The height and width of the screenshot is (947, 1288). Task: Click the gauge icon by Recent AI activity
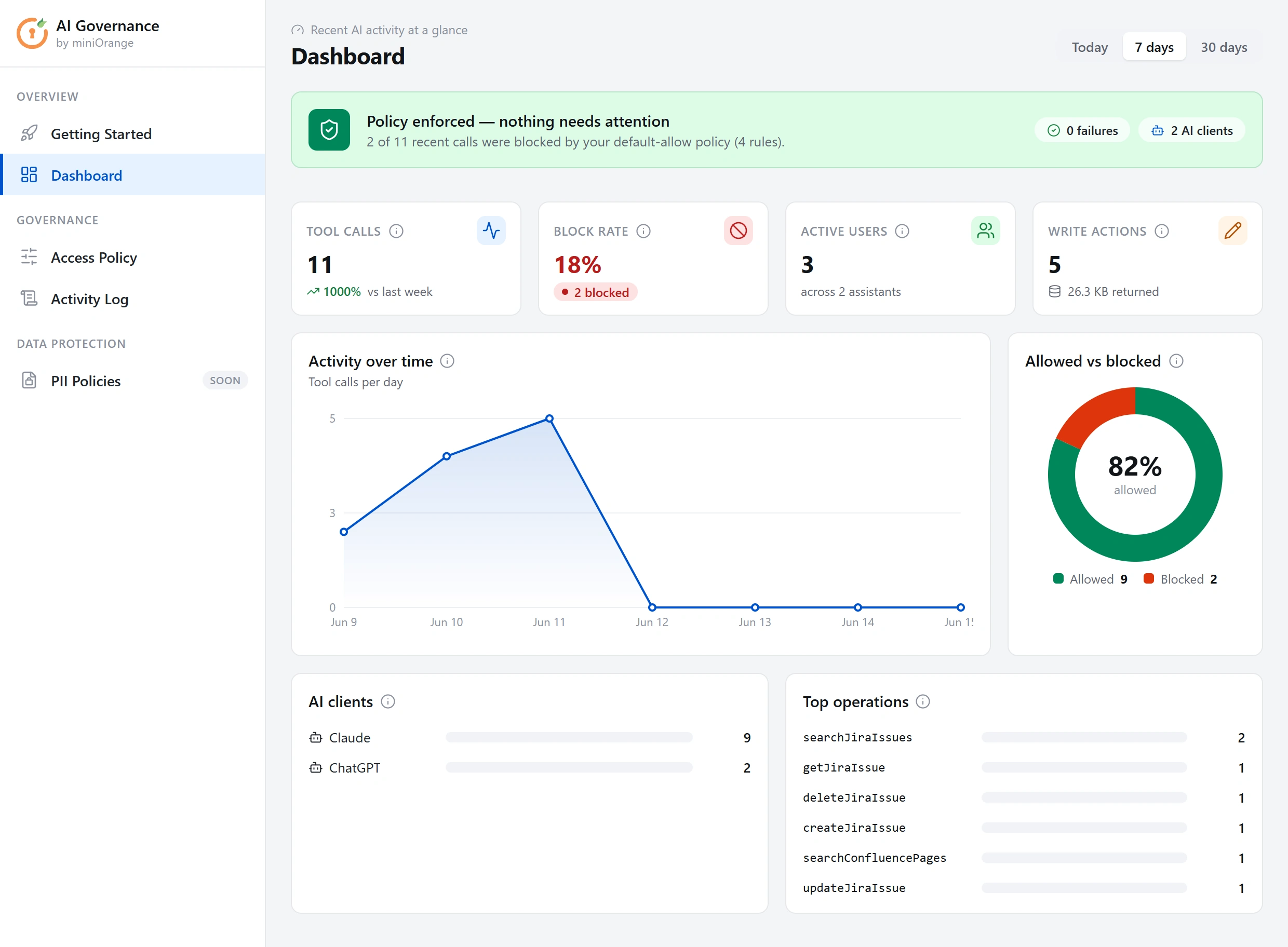click(x=298, y=30)
